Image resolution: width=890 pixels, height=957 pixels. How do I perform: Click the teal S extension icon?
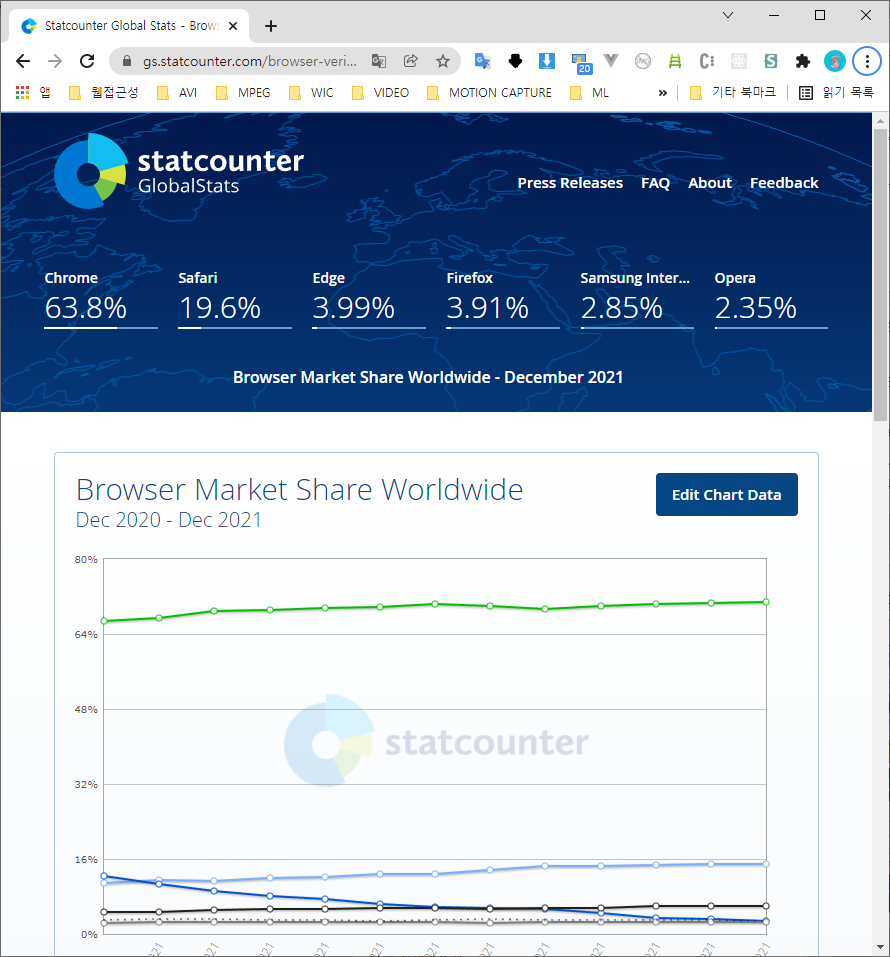[x=771, y=61]
